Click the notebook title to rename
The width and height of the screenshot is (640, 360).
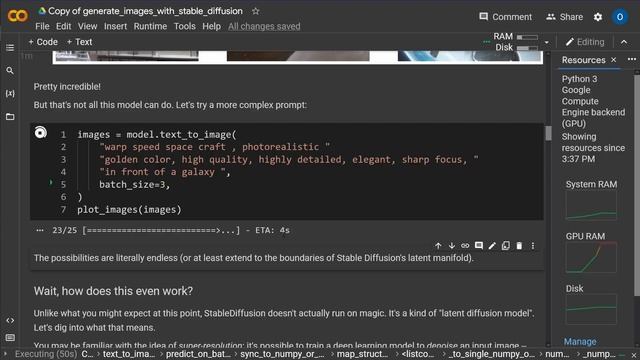tap(145, 11)
